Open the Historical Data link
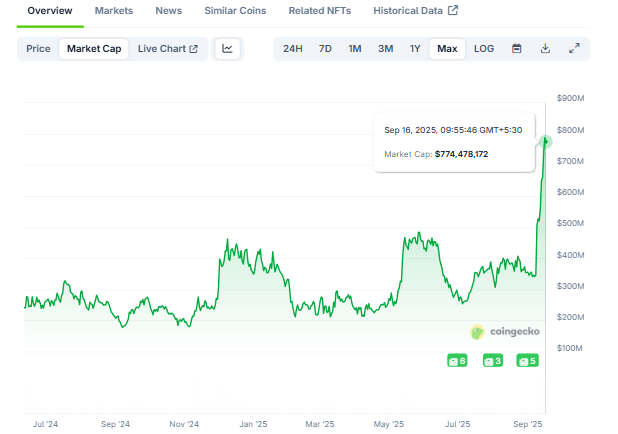Image resolution: width=618 pixels, height=434 pixels. [415, 11]
